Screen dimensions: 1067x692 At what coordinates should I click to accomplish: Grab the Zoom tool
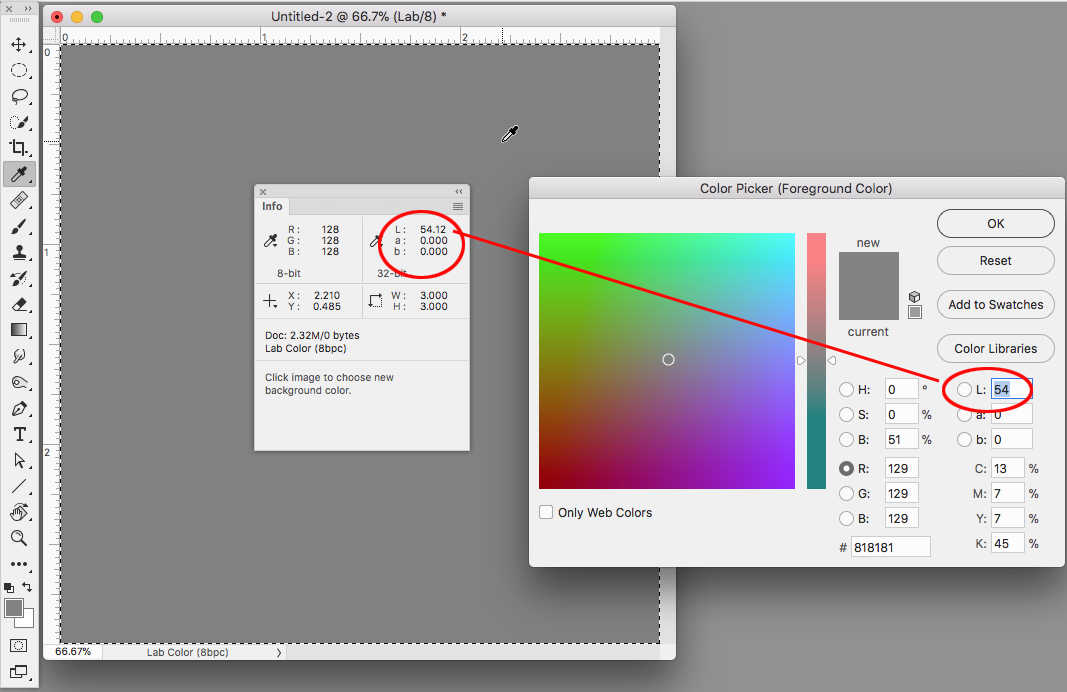(20, 538)
